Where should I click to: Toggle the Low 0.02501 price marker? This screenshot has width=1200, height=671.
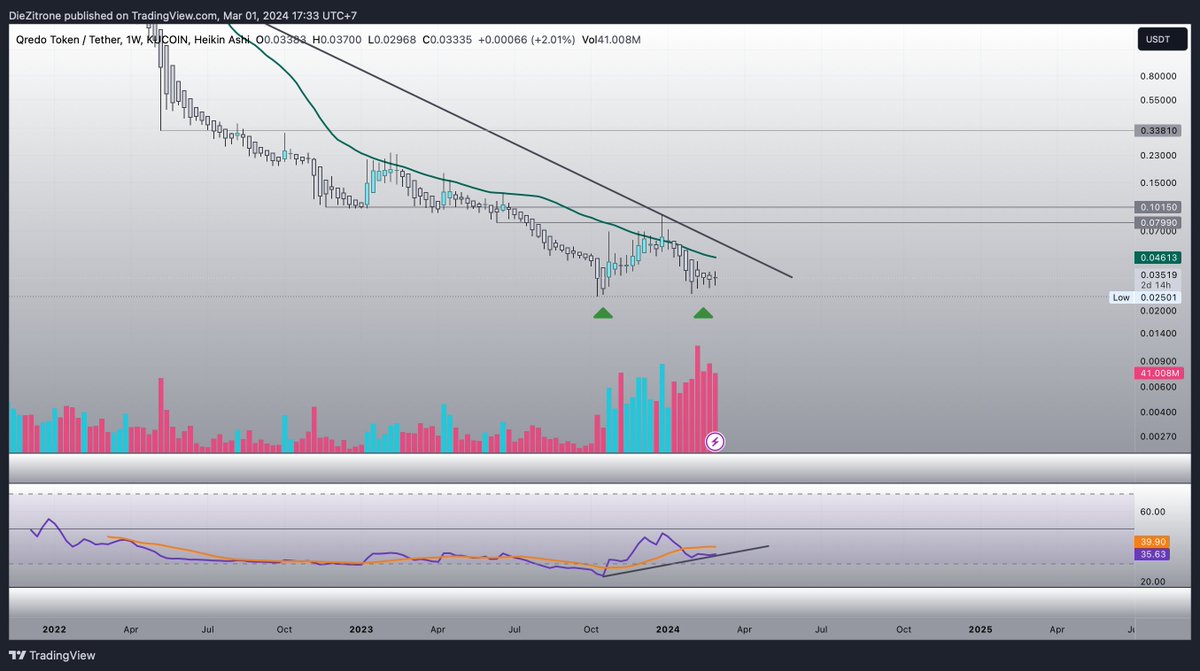1145,297
